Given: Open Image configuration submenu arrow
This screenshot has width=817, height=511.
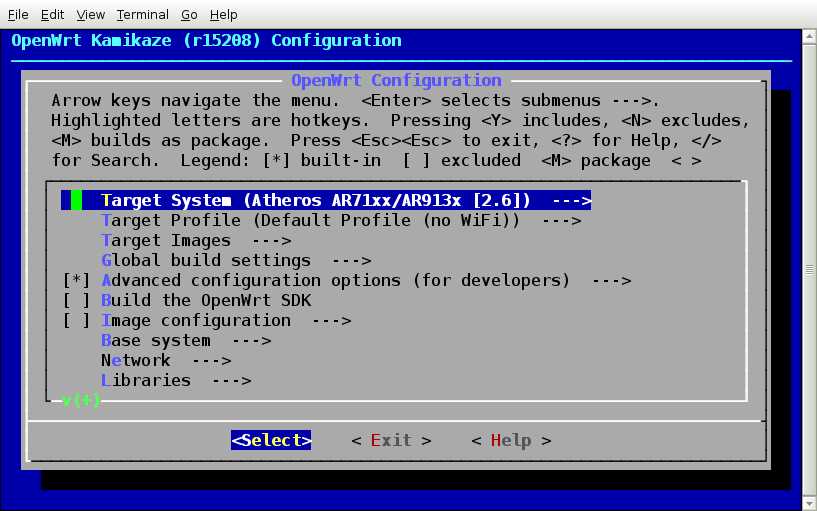Looking at the screenshot, I should coord(331,321).
